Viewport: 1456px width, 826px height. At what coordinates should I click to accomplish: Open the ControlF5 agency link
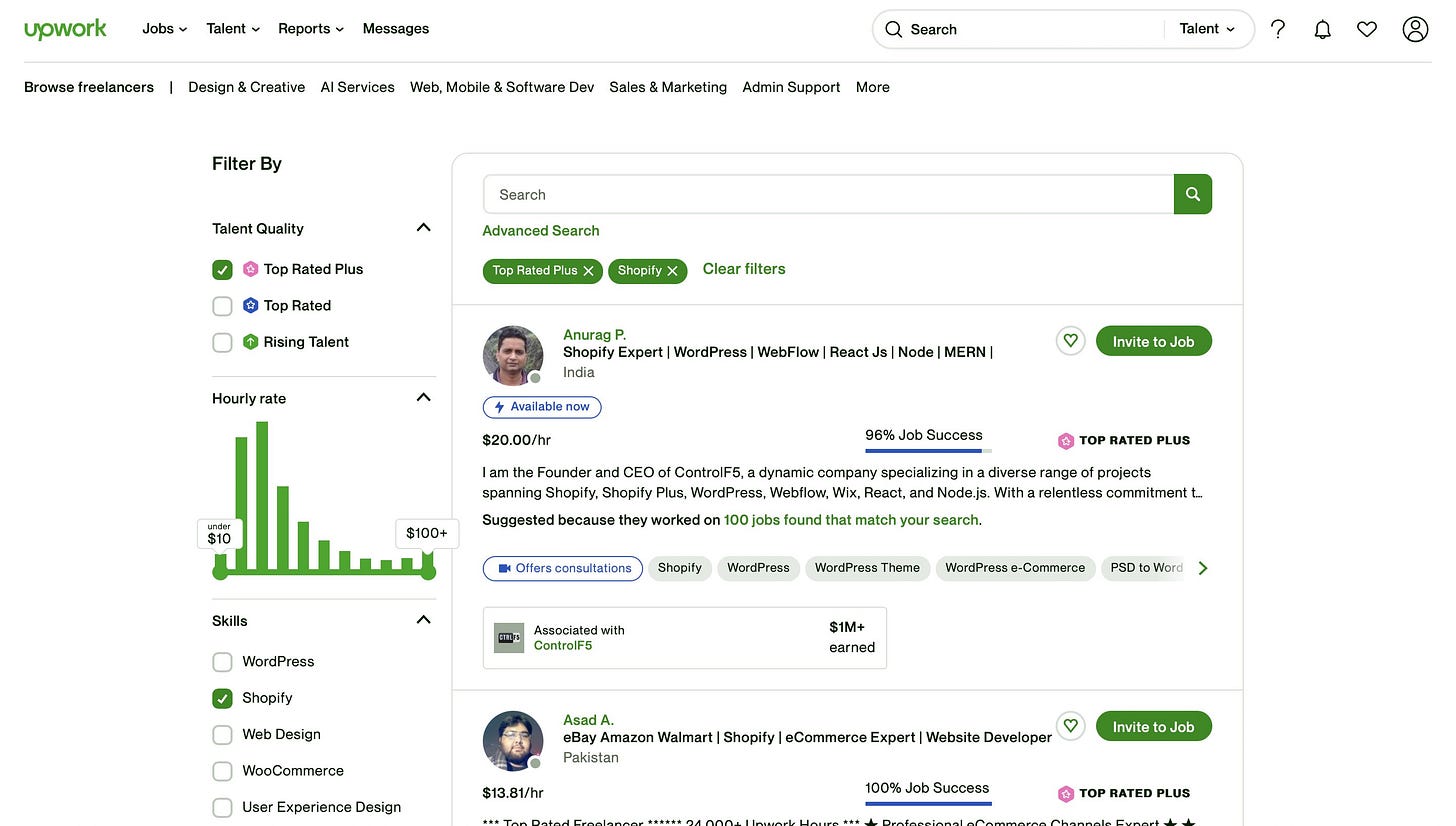point(563,646)
